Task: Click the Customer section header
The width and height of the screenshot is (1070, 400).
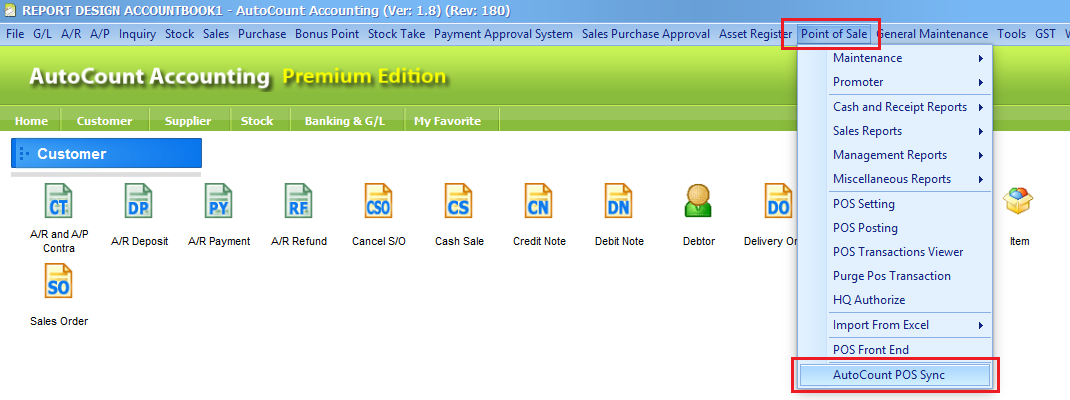Action: (106, 154)
